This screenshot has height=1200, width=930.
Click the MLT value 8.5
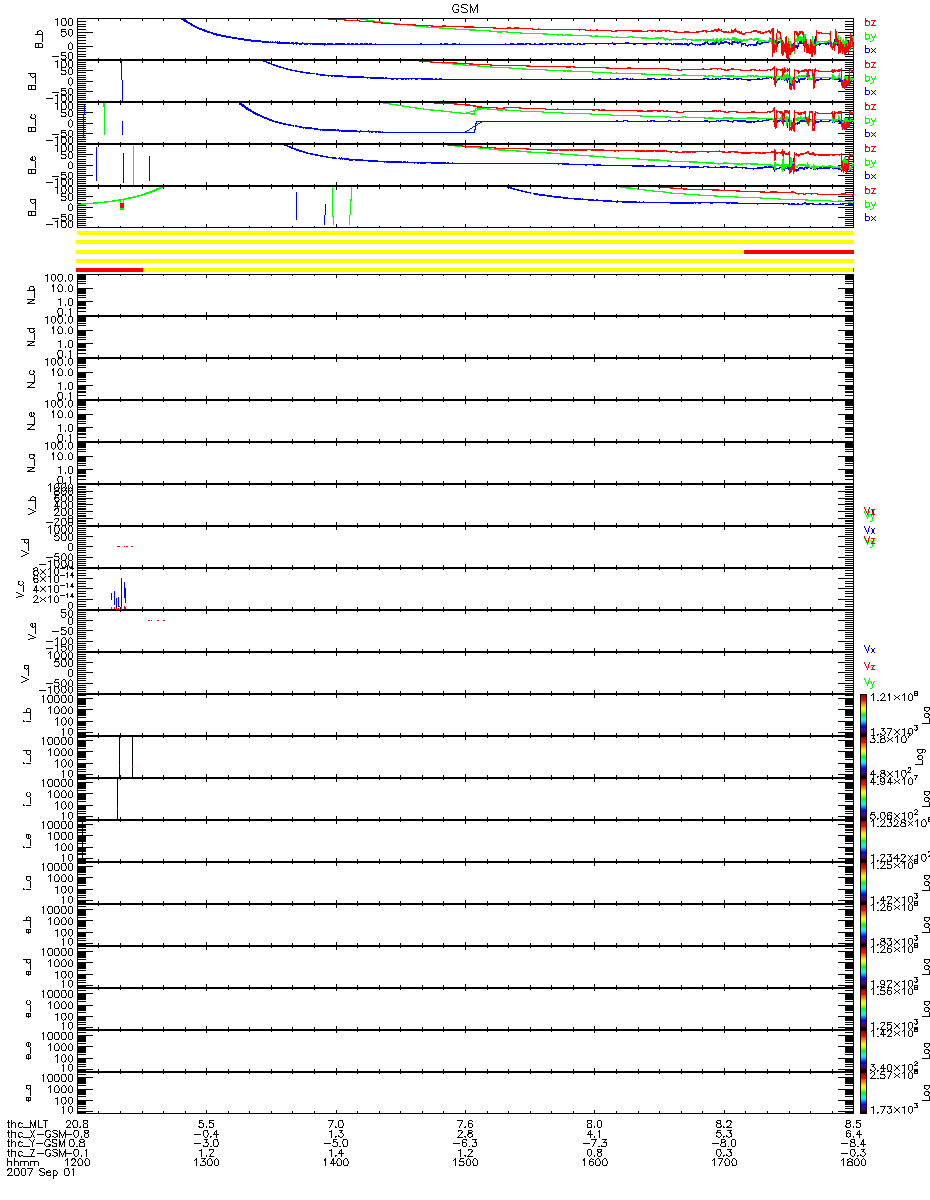point(853,1124)
